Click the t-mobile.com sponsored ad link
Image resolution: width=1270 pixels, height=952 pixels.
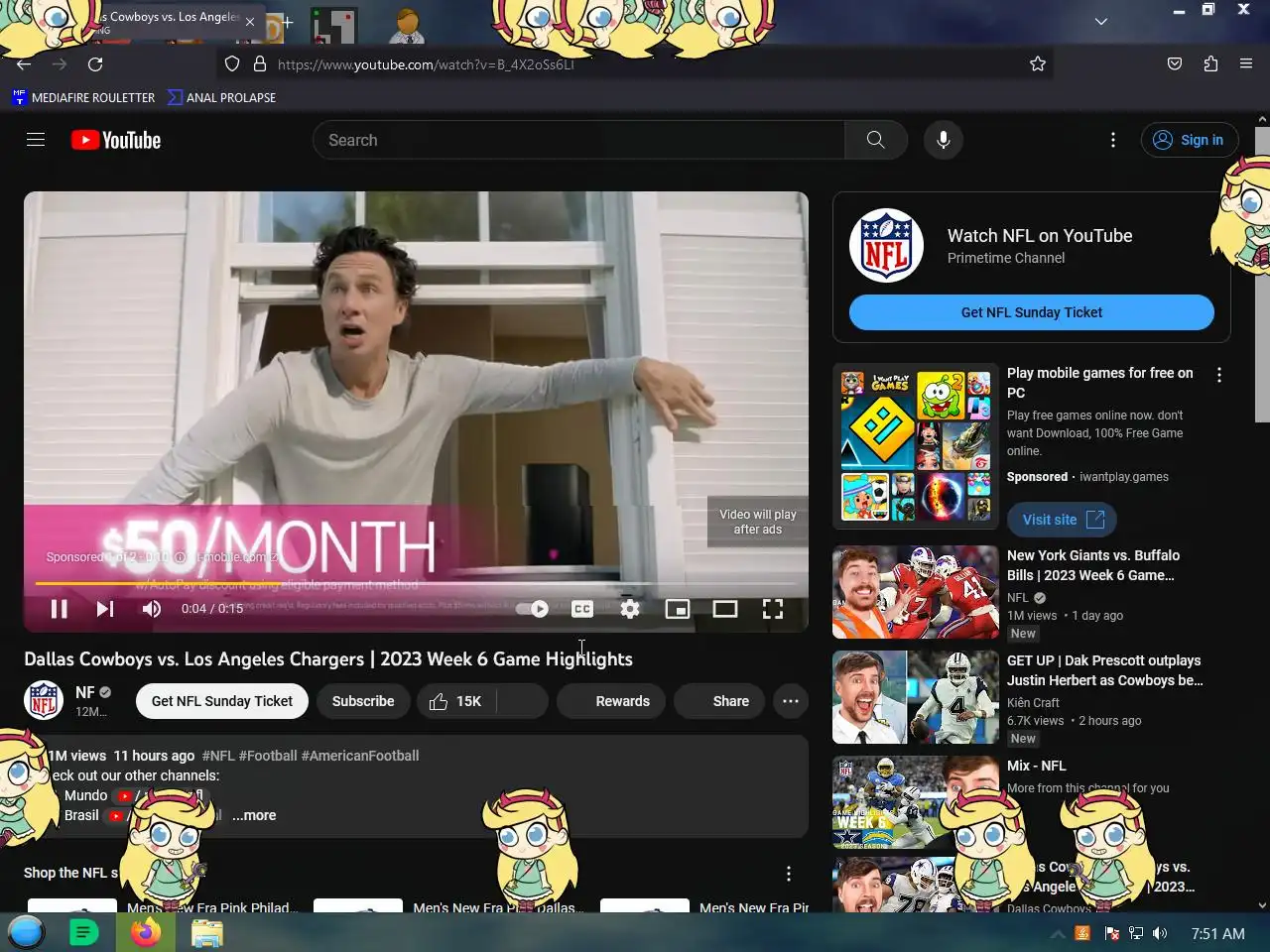[236, 557]
